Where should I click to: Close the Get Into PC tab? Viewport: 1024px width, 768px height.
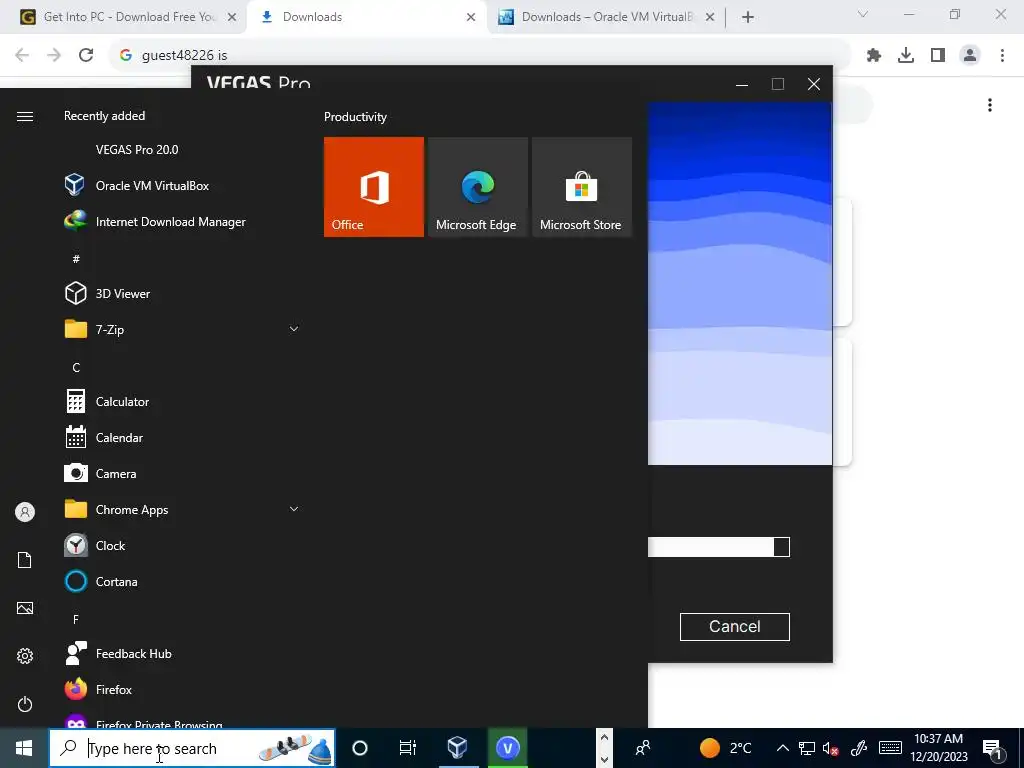point(232,17)
